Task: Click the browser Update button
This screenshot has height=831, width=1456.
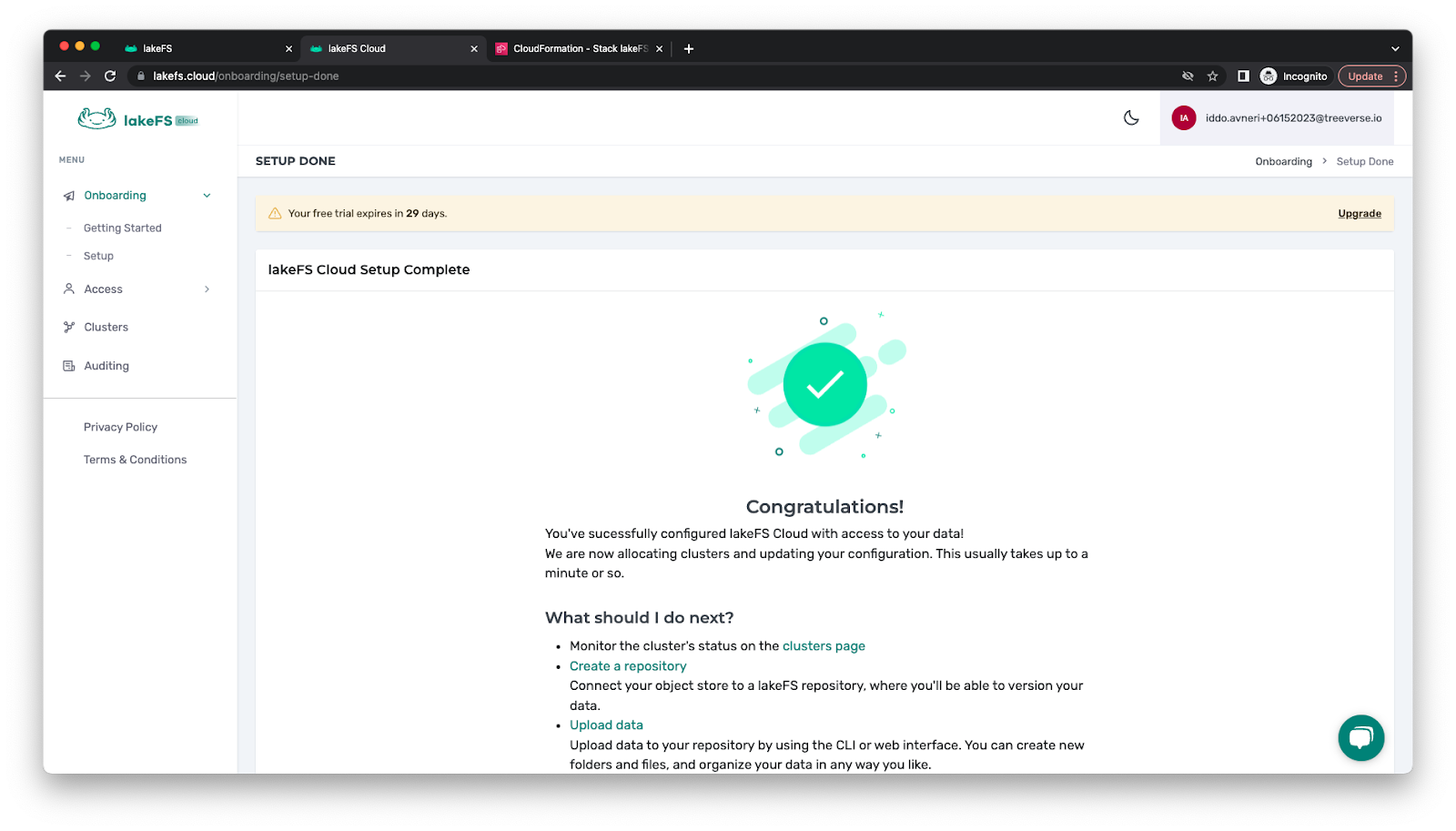Action: tap(1371, 76)
